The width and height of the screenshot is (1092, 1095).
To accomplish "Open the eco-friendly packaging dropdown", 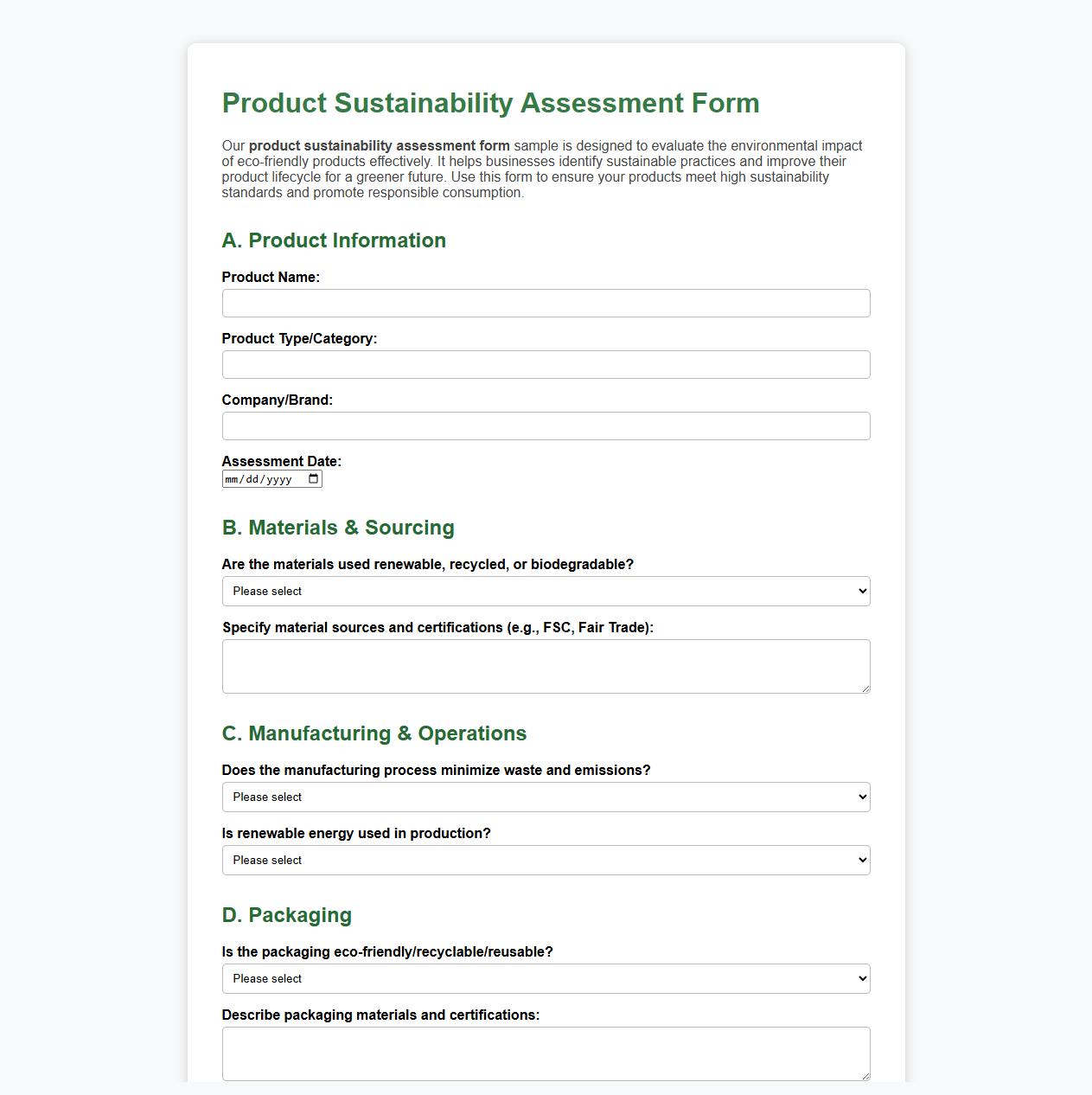I will tap(546, 978).
